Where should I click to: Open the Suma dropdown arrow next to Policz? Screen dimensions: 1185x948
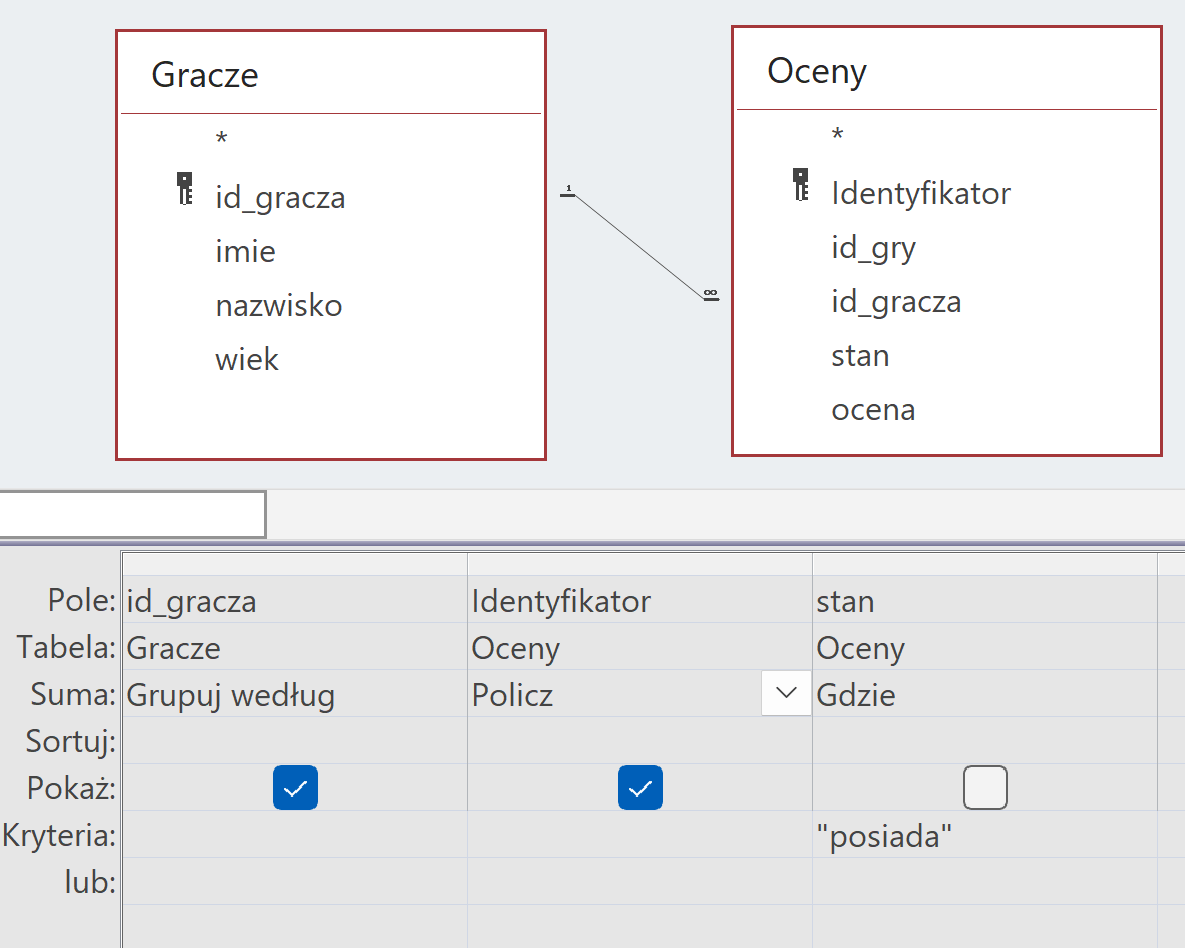[x=786, y=693]
